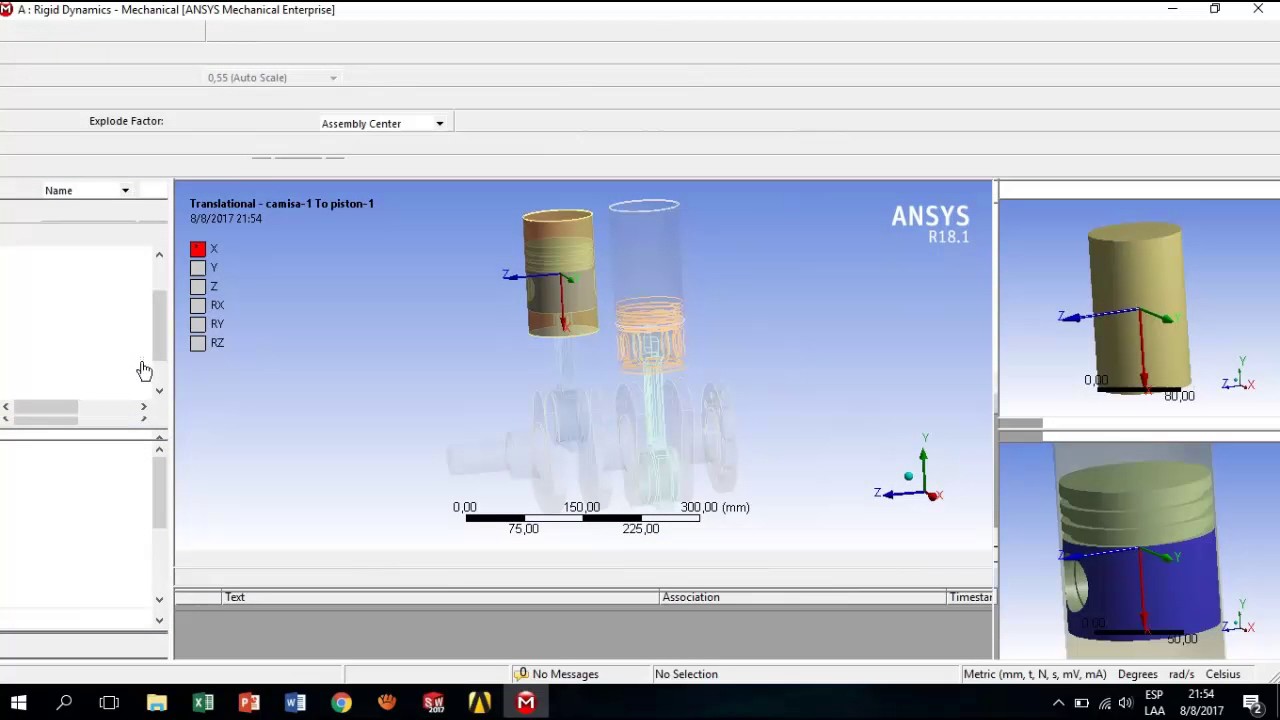Viewport: 1280px width, 720px height.
Task: Switch to Excel on the taskbar
Action: (x=203, y=703)
